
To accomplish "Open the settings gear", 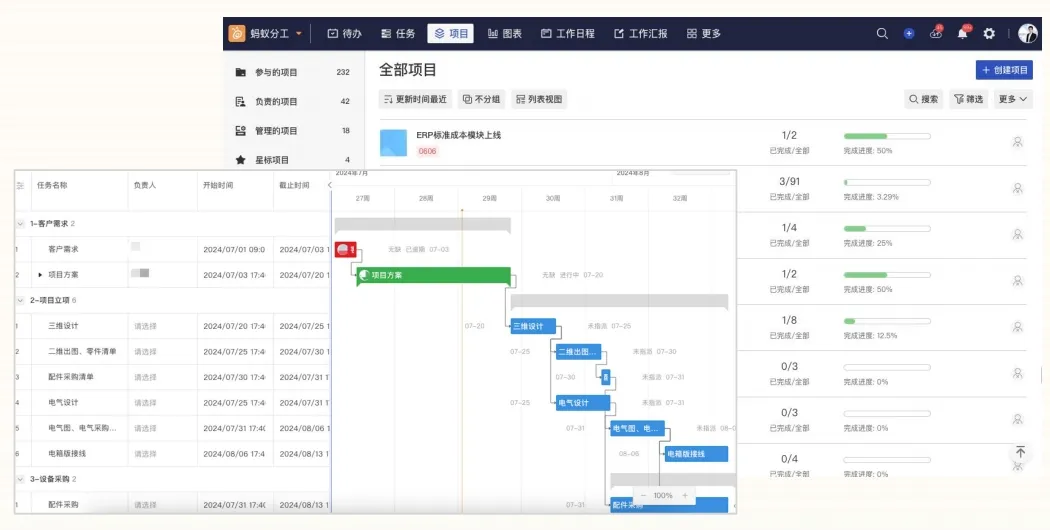I will pyautogui.click(x=989, y=33).
